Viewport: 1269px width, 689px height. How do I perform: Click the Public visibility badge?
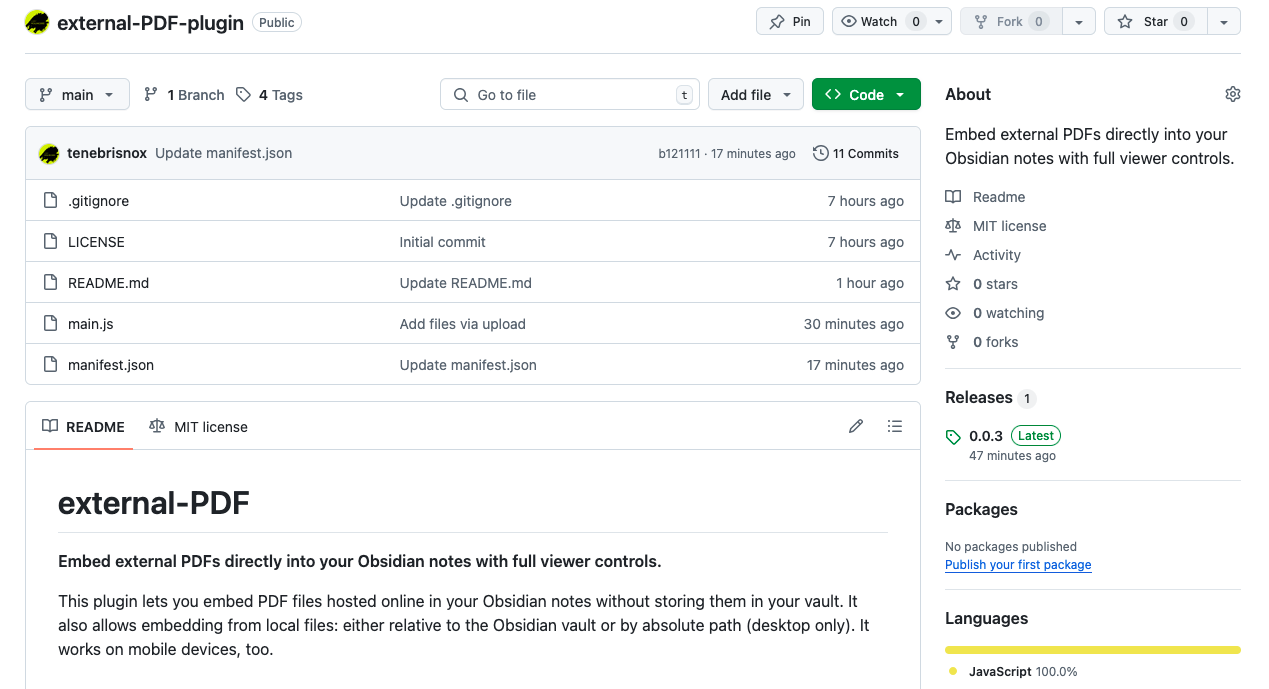click(277, 22)
